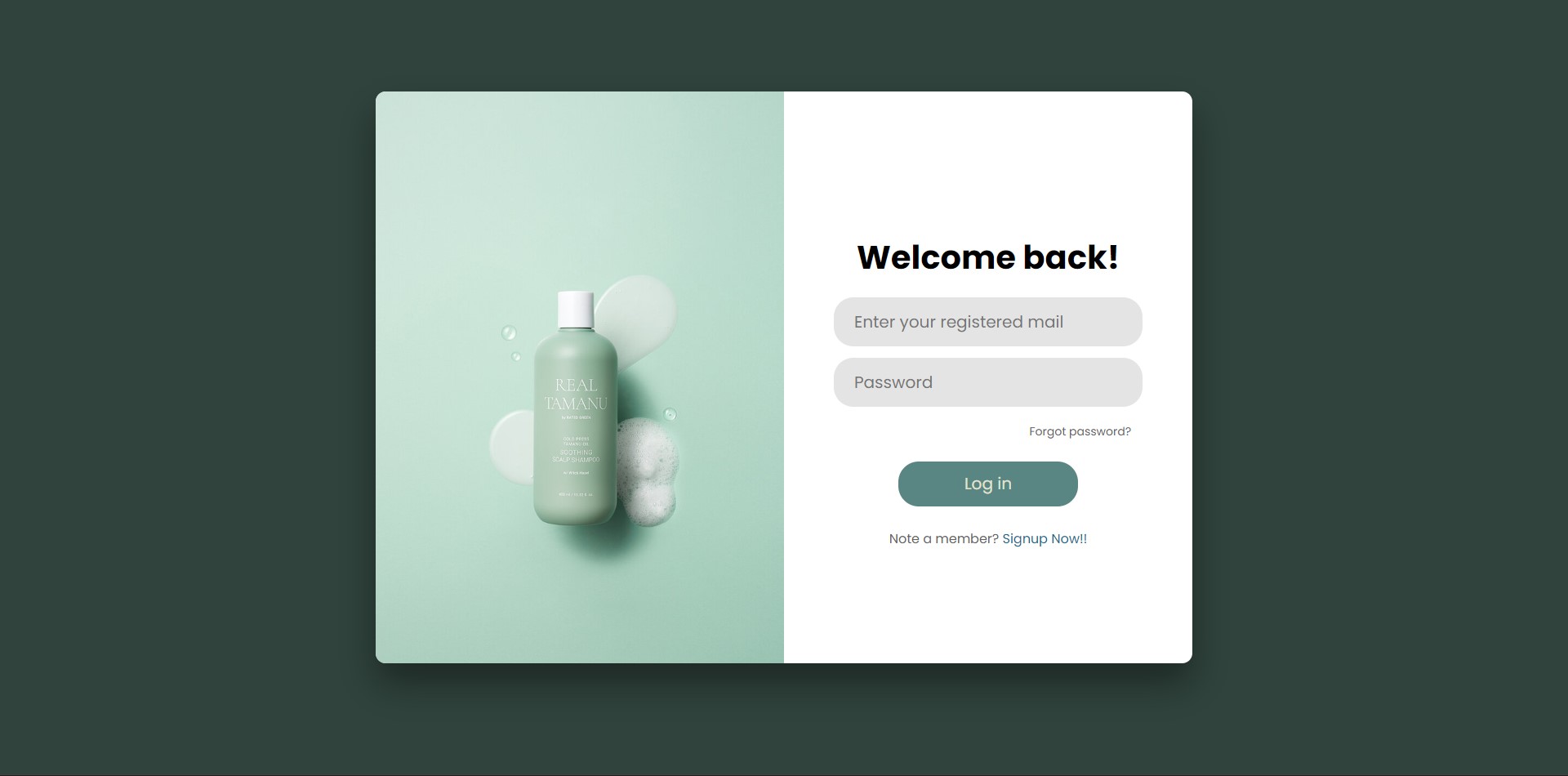1568x776 pixels.
Task: Click the 'Soothing Scalp Shampoo' text on bottle
Action: 576,456
